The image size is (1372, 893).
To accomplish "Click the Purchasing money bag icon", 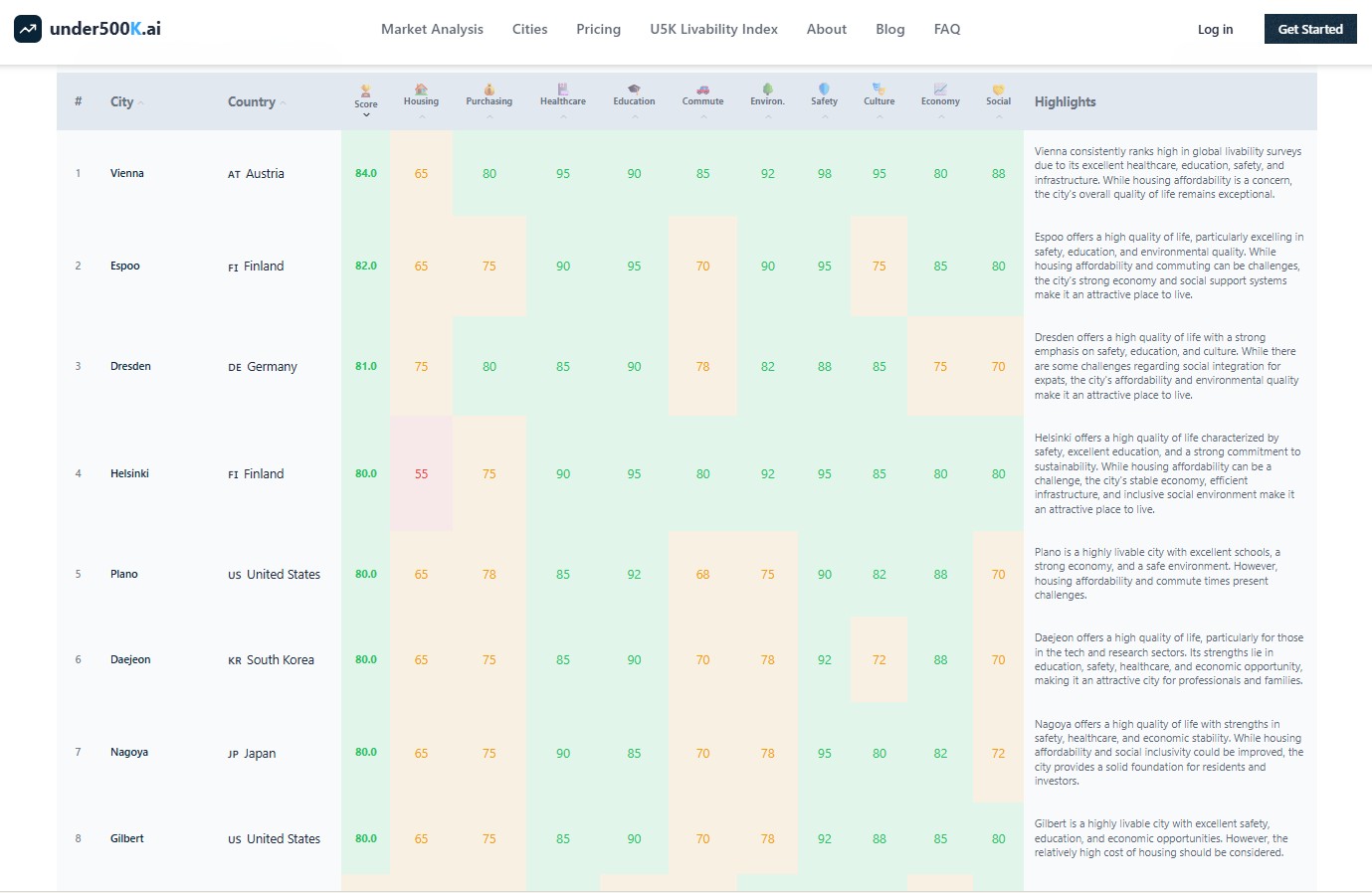I will click(490, 89).
